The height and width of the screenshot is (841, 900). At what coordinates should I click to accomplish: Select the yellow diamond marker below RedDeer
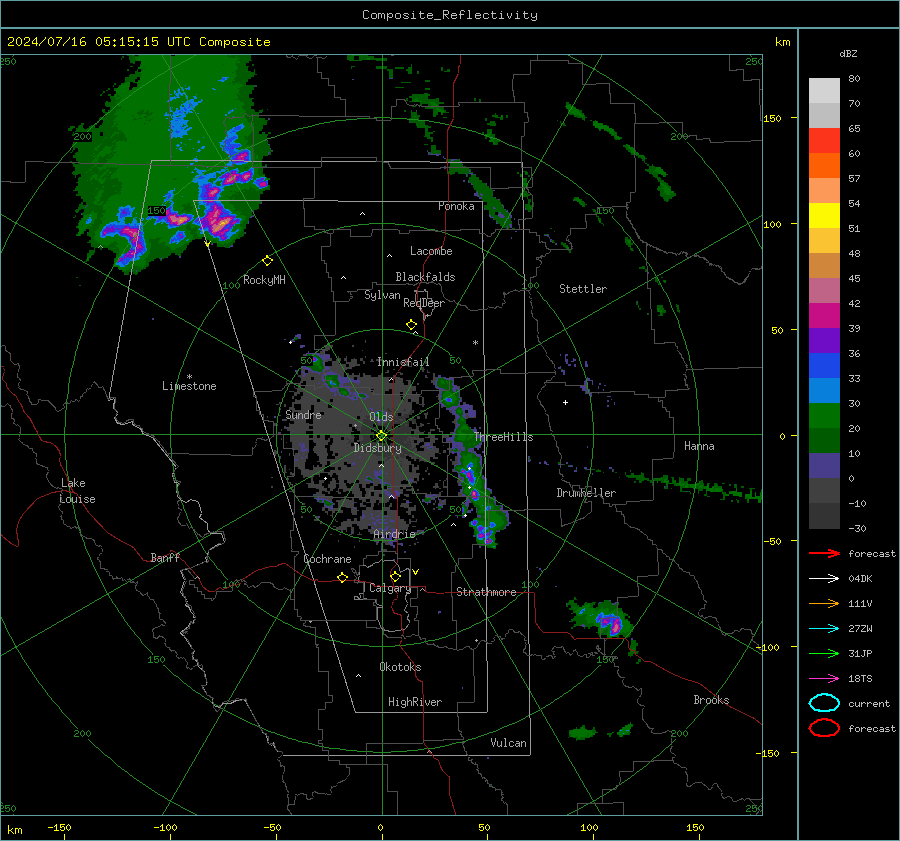click(x=412, y=325)
